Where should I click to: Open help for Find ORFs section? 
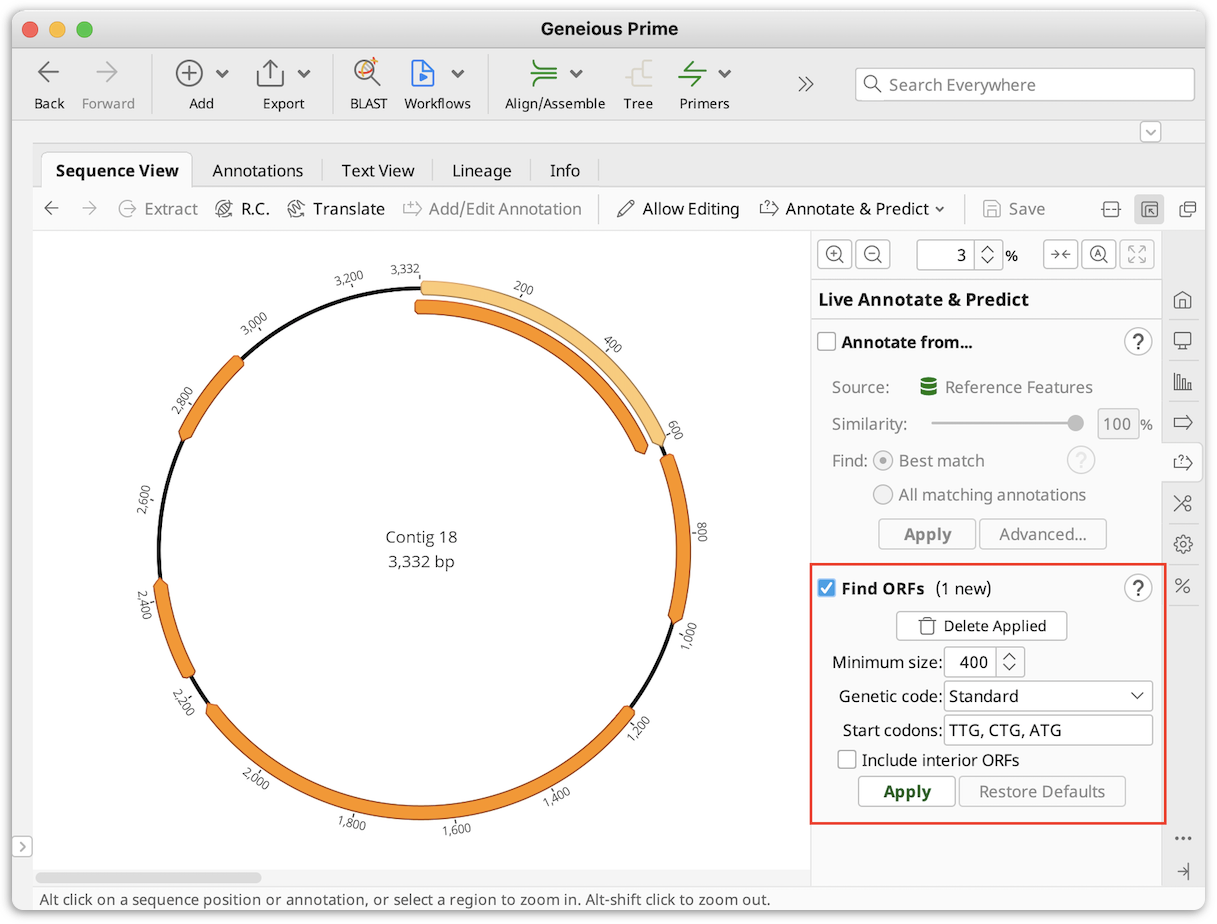1138,588
